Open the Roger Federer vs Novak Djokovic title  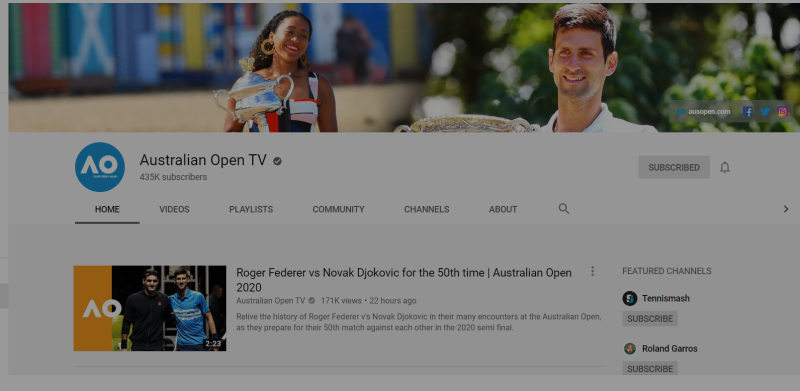point(404,280)
